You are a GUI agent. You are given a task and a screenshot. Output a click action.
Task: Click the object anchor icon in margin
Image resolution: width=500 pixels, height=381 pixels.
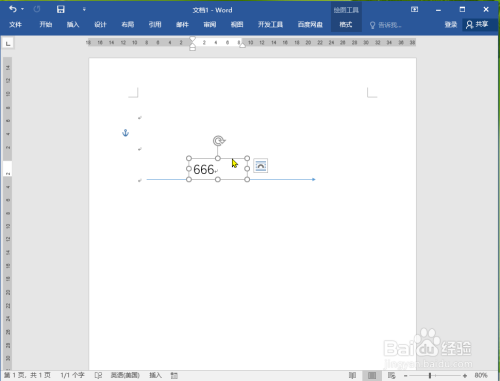point(125,133)
